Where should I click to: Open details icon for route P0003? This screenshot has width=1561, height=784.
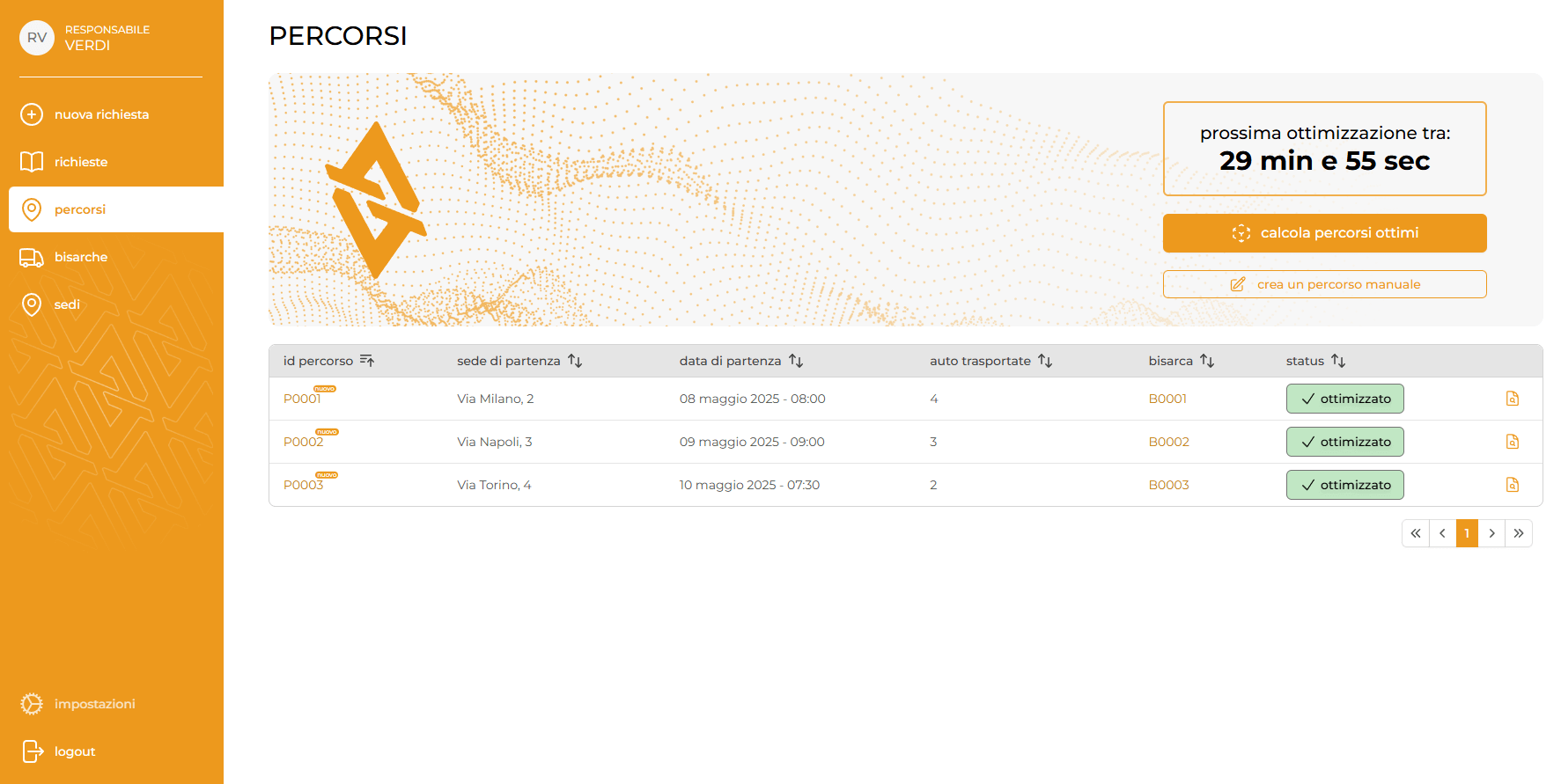1512,485
